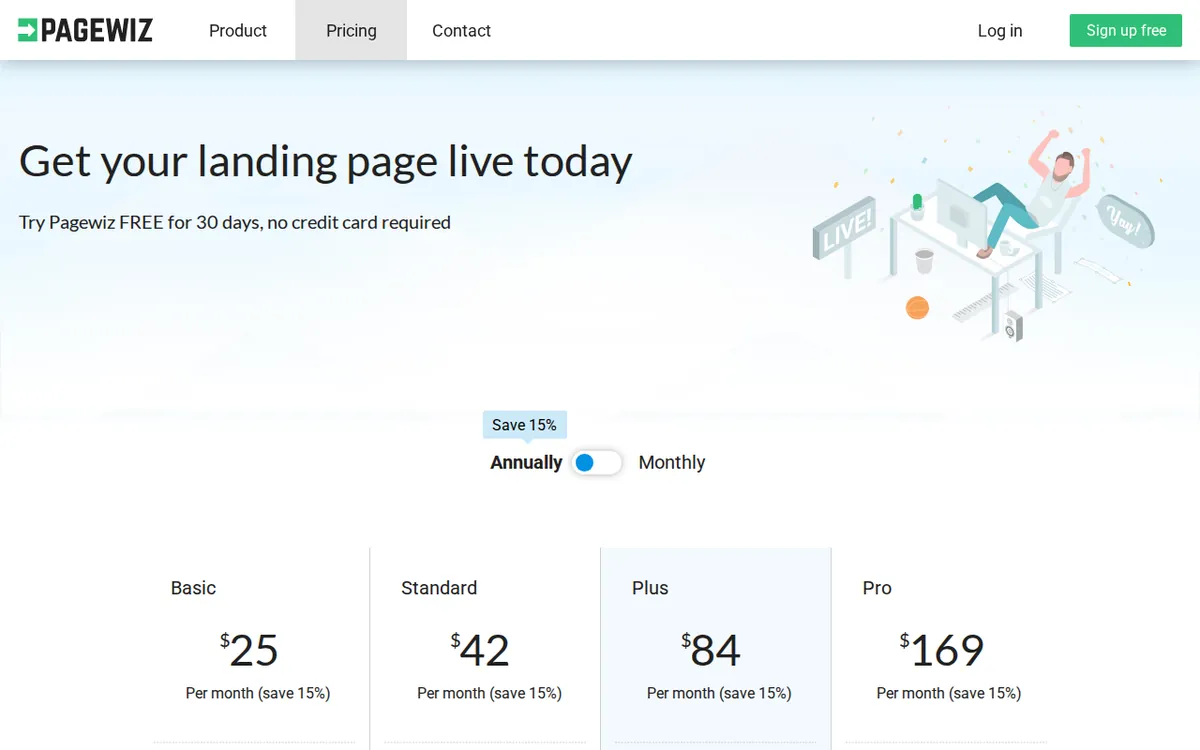1200x750 pixels.
Task: Select the Annually billing label
Action: pyautogui.click(x=526, y=463)
